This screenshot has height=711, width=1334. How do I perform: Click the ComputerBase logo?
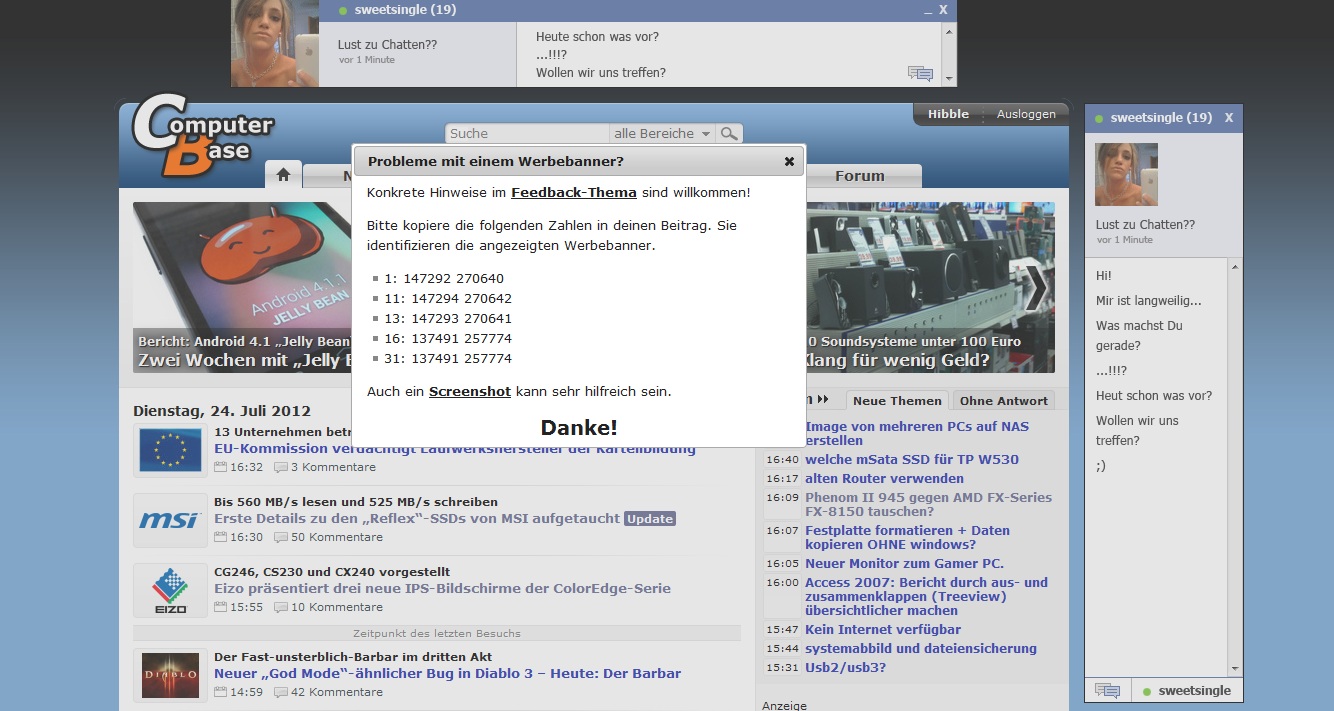click(x=204, y=134)
